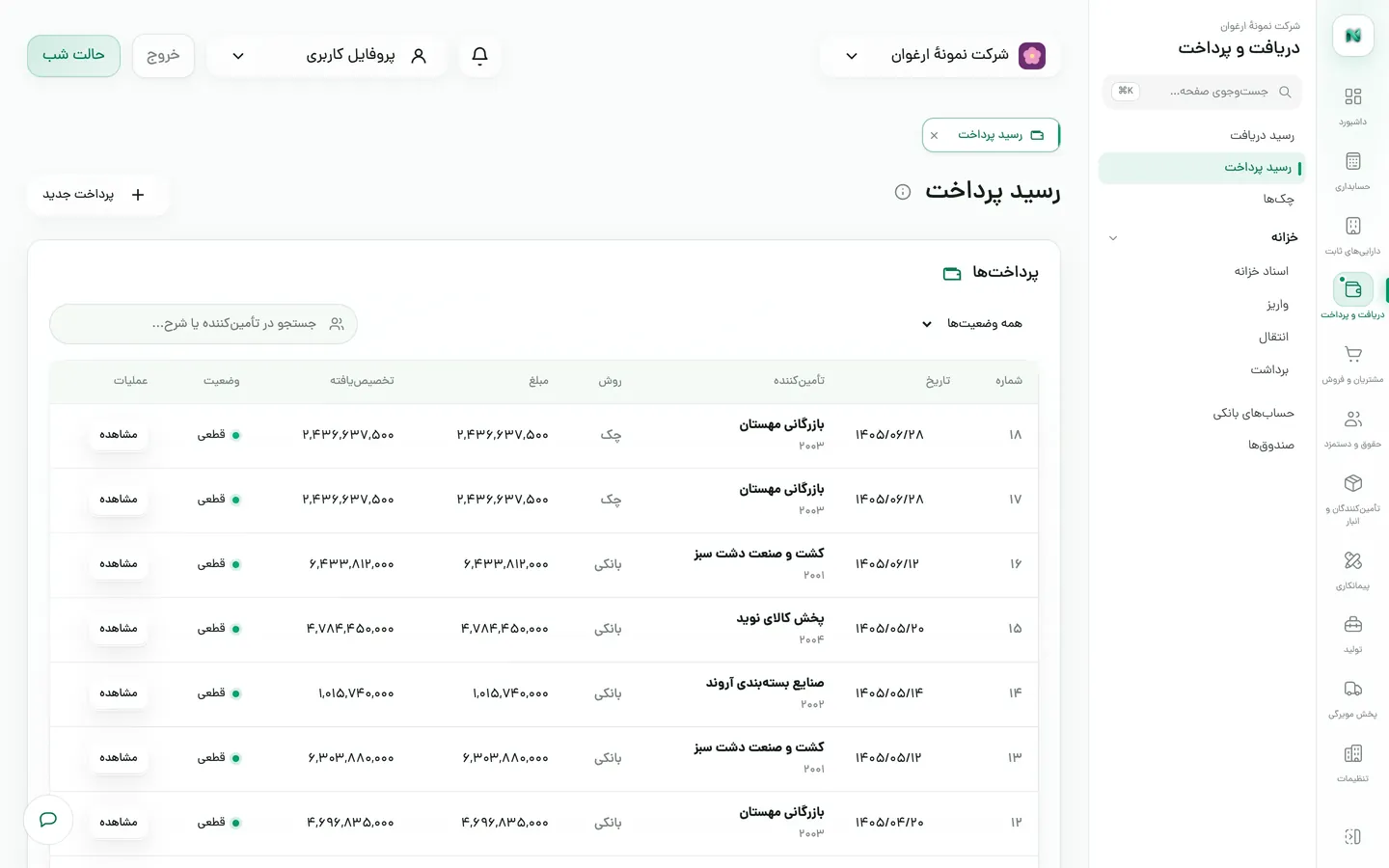Select انتقال in the sidebar menu
This screenshot has width=1389, height=868.
(x=1273, y=338)
